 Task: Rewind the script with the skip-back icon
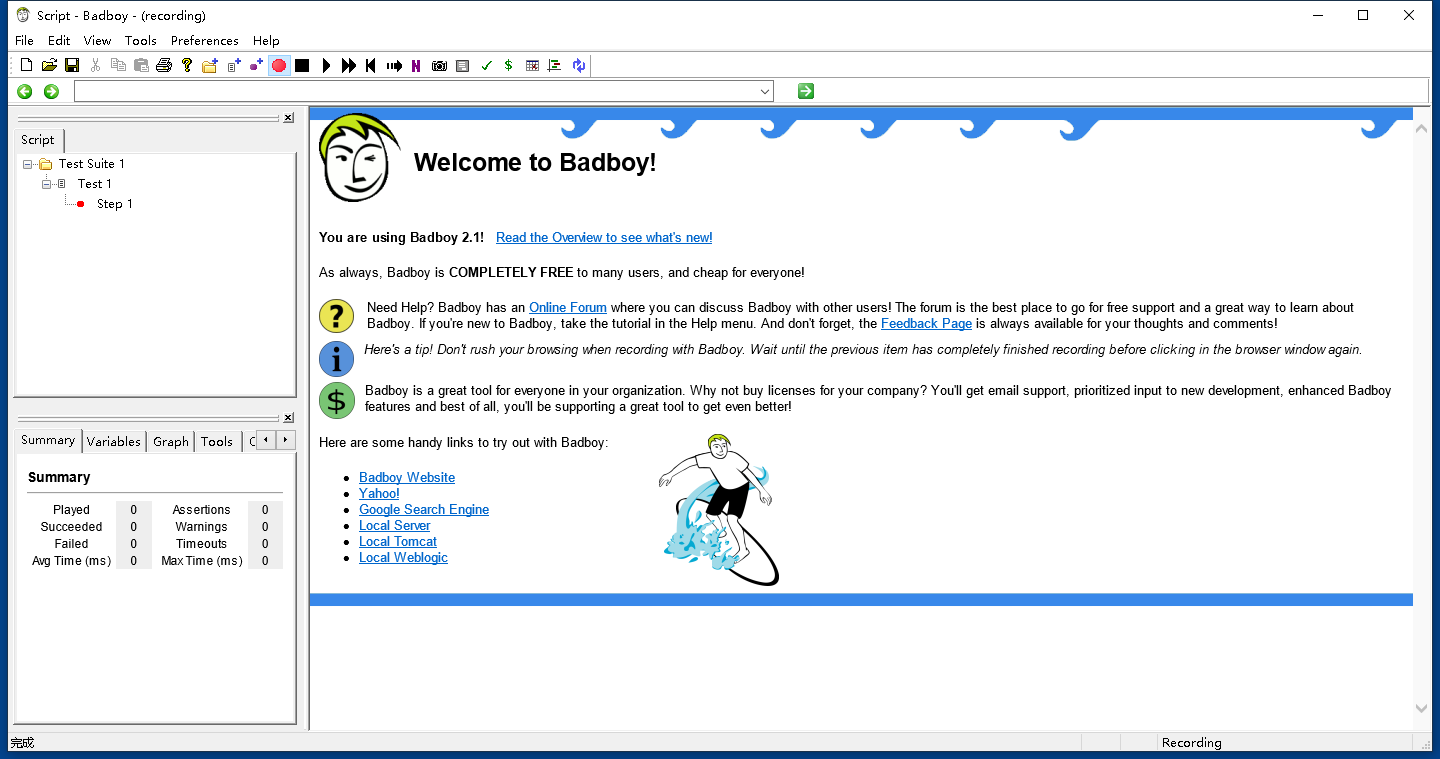(x=371, y=66)
